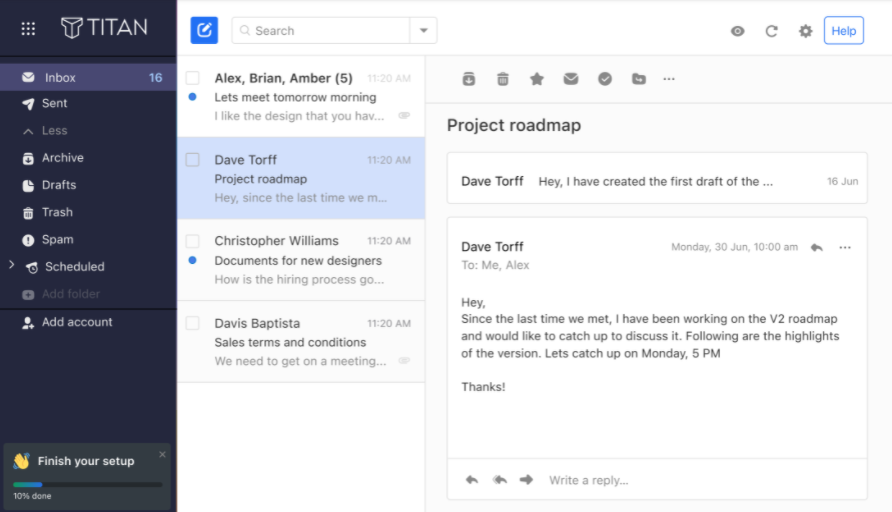The height and width of the screenshot is (512, 892).
Task: Toggle unread dot on Documents for new designers
Action: [x=192, y=260]
